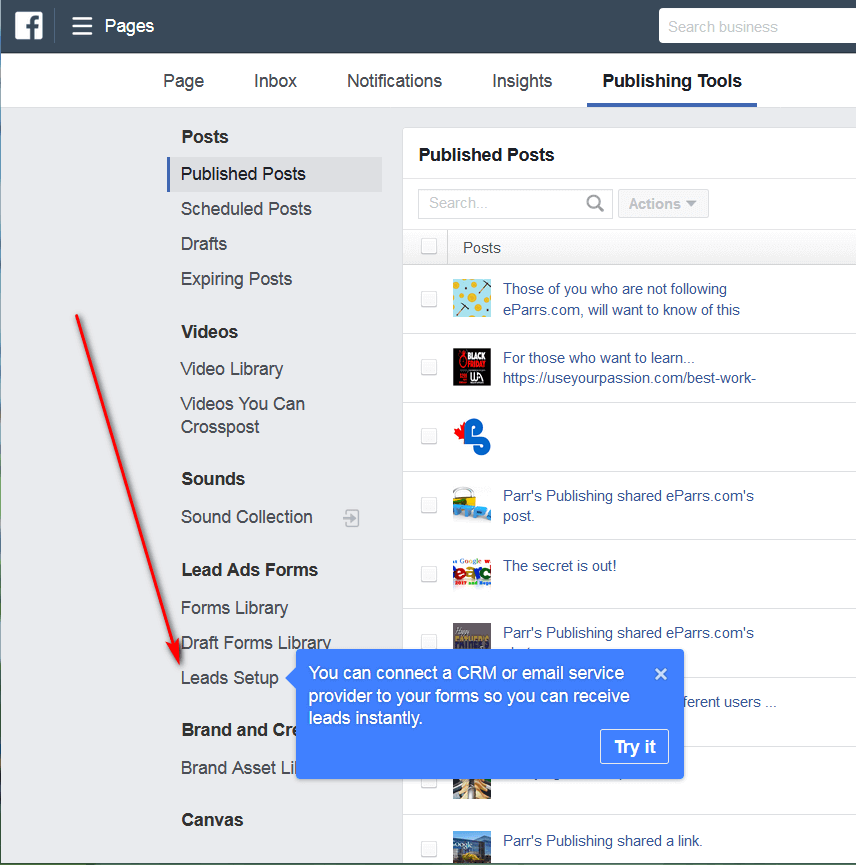This screenshot has width=856, height=865.
Task: Open the Actions dropdown
Action: click(x=663, y=204)
